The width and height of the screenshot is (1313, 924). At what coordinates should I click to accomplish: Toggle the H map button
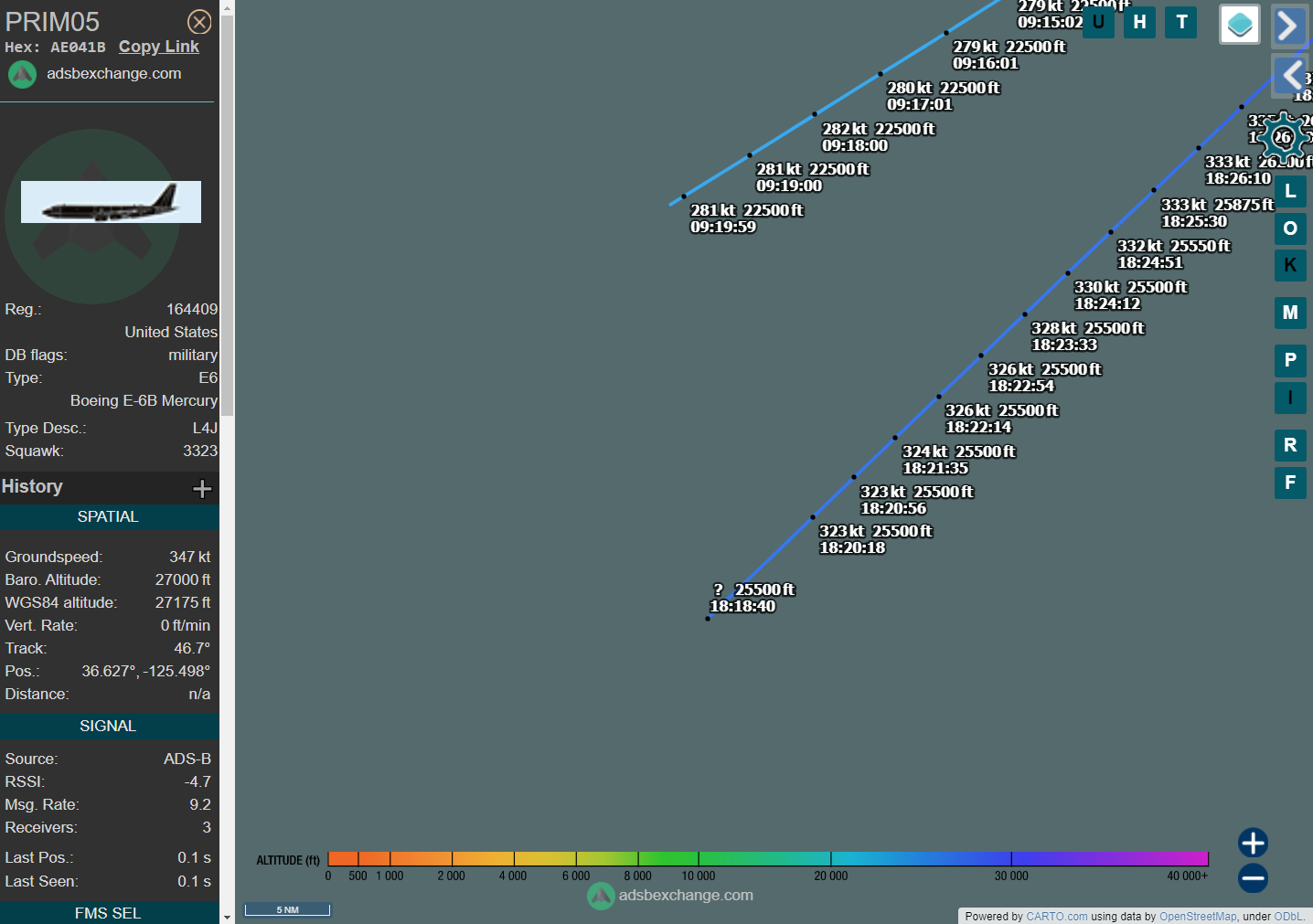click(x=1139, y=22)
